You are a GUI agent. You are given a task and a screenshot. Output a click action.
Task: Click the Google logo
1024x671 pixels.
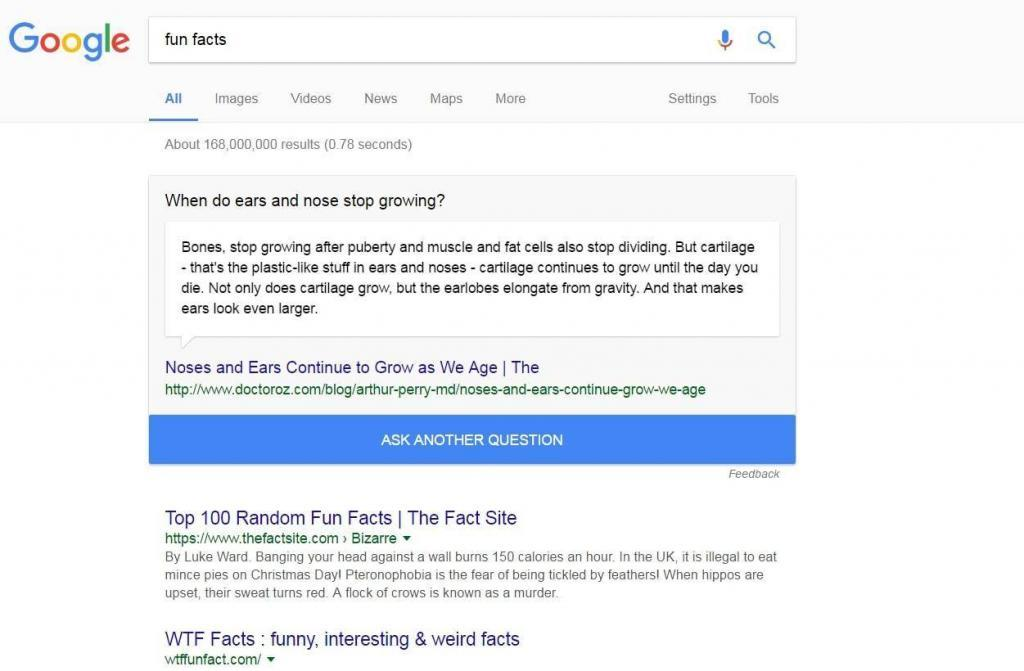[x=69, y=40]
